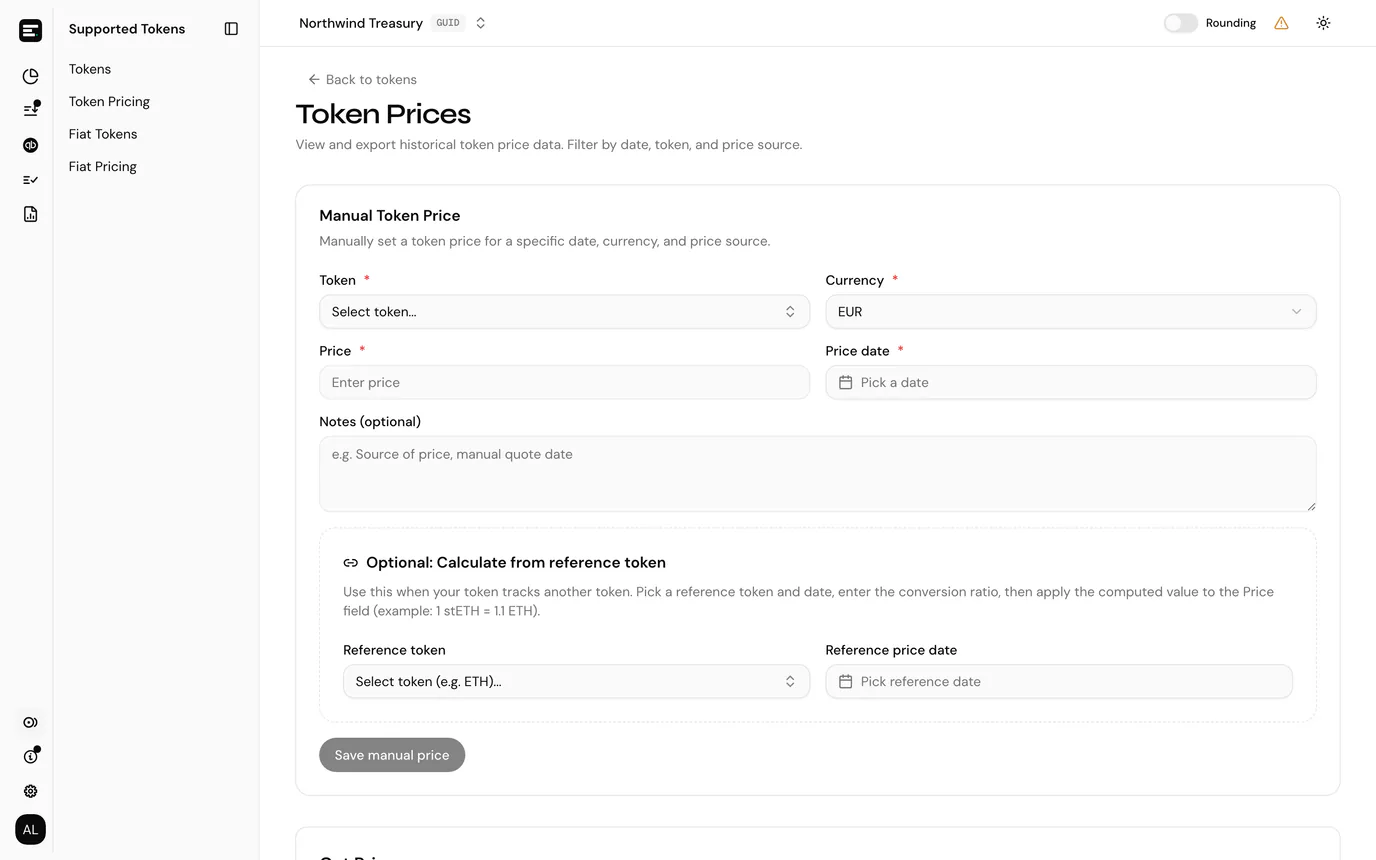The image size is (1376, 860).
Task: Click the calendar icon in Price date
Action: 845,382
